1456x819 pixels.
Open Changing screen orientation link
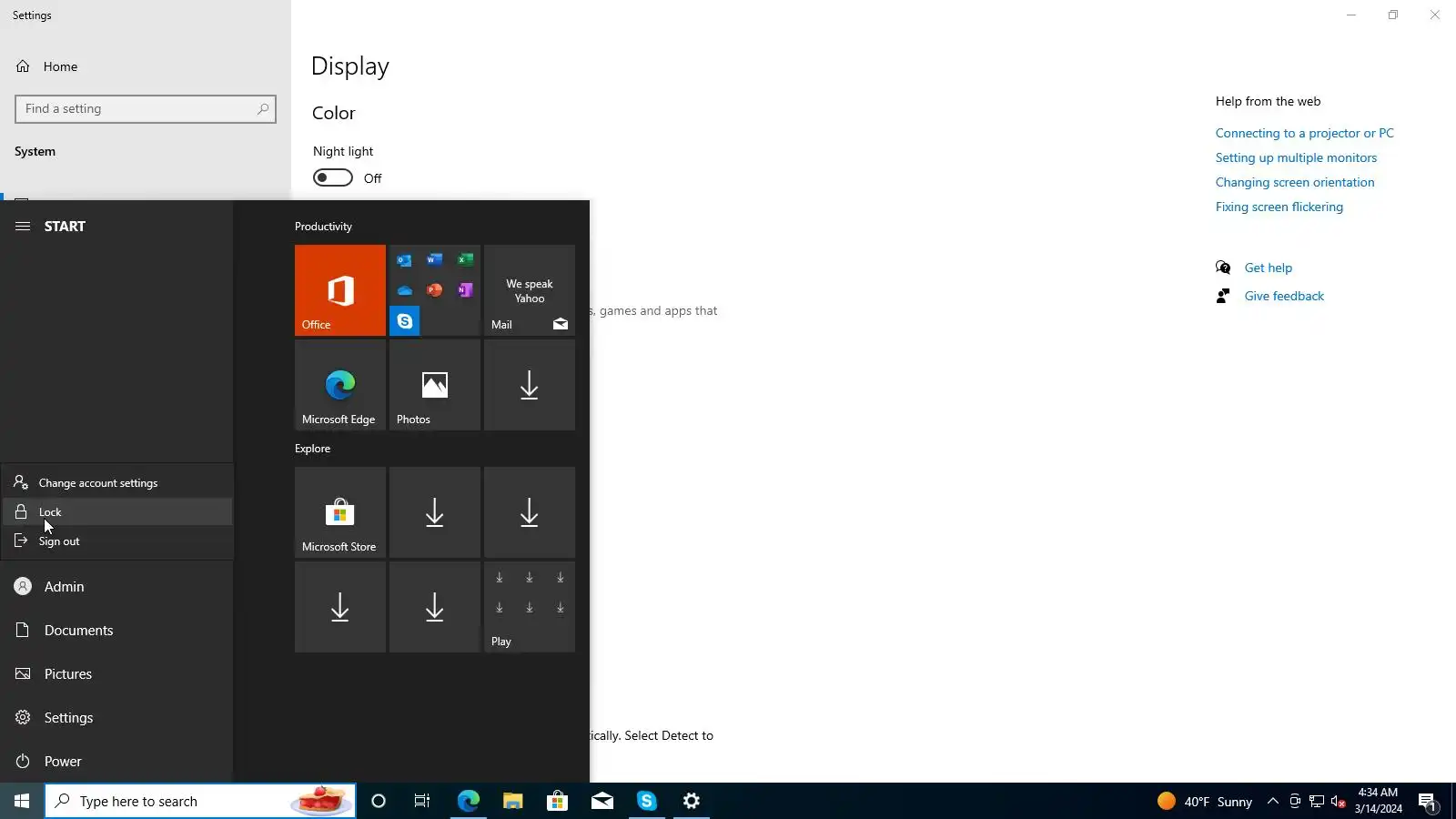1295,182
